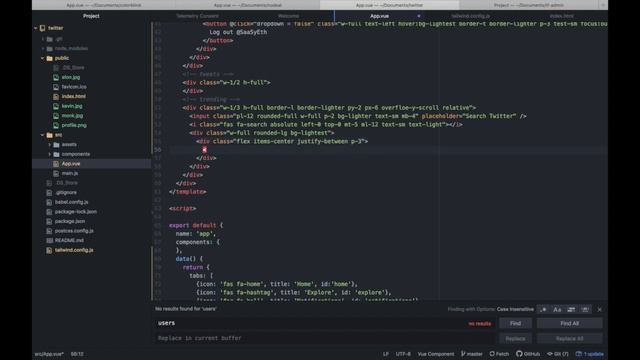Click the elon.jpg image file icon
The image size is (640, 360).
56,77
